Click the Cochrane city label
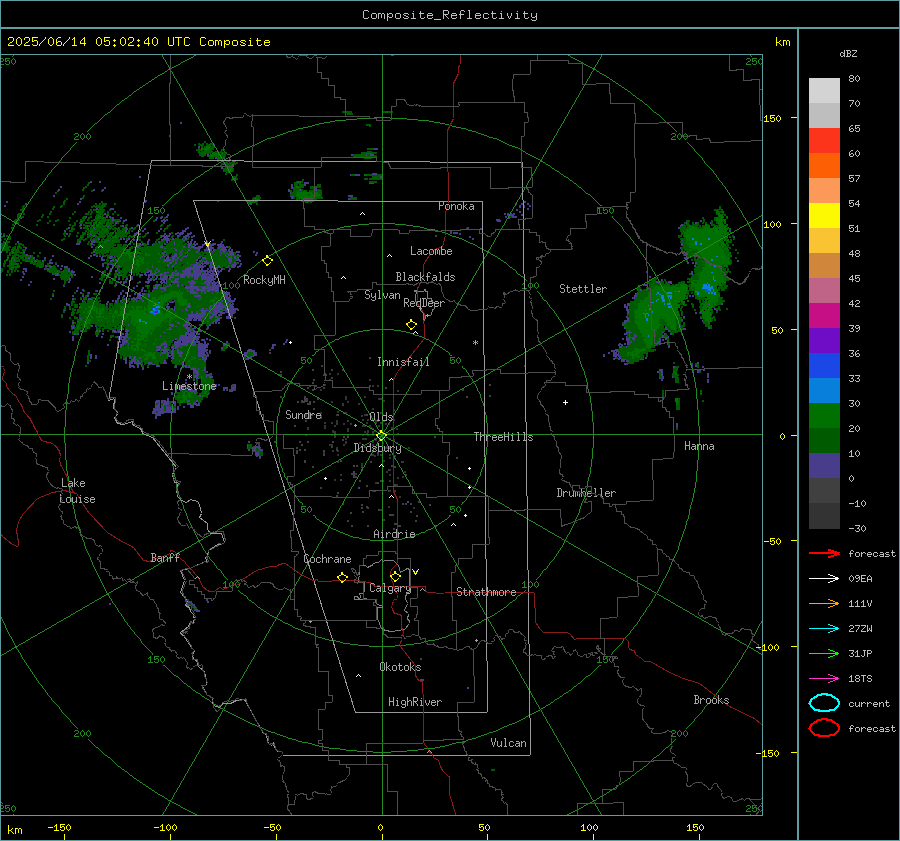This screenshot has width=900, height=841. coord(327,559)
